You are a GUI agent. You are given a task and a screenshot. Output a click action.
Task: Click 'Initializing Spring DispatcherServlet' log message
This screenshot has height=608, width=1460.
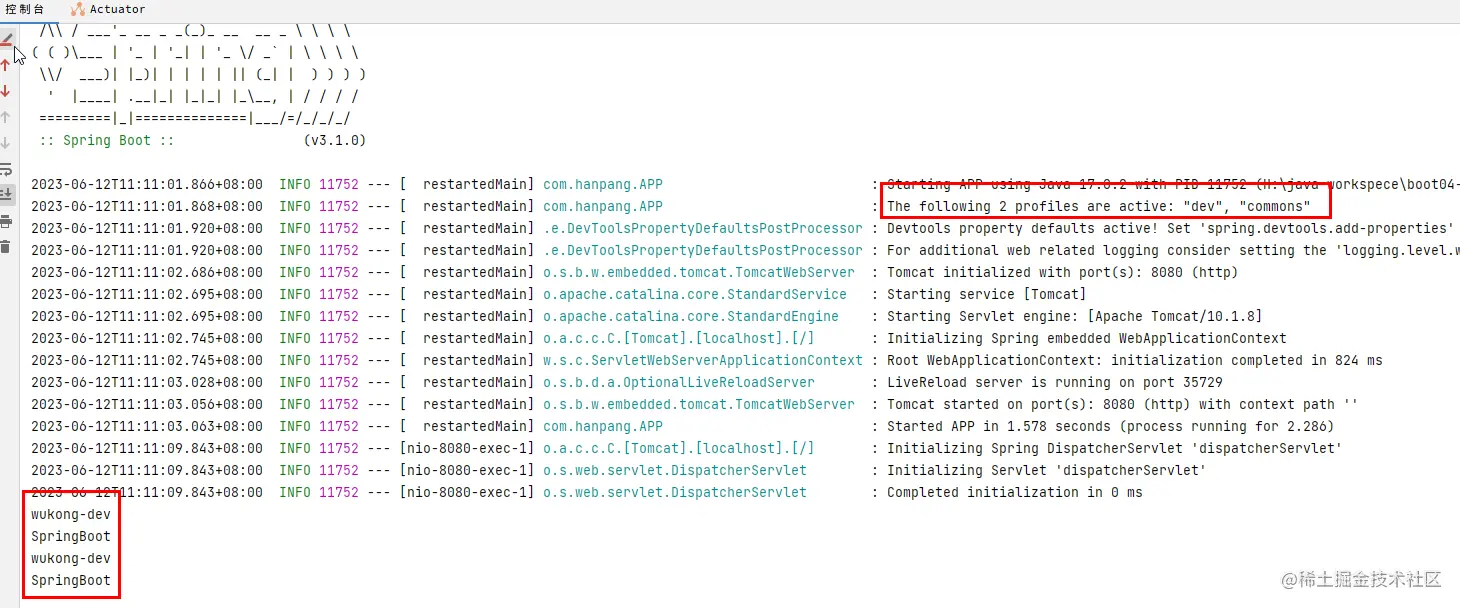[1114, 448]
